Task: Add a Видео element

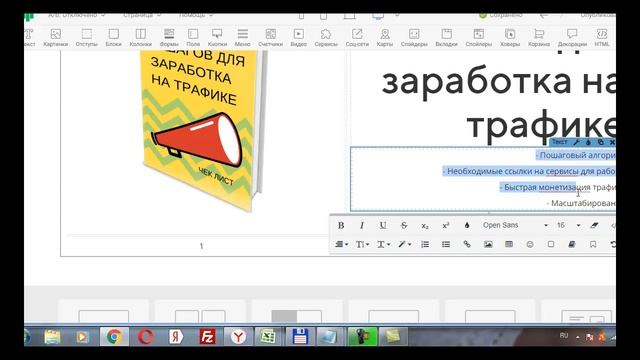Action: [x=298, y=37]
